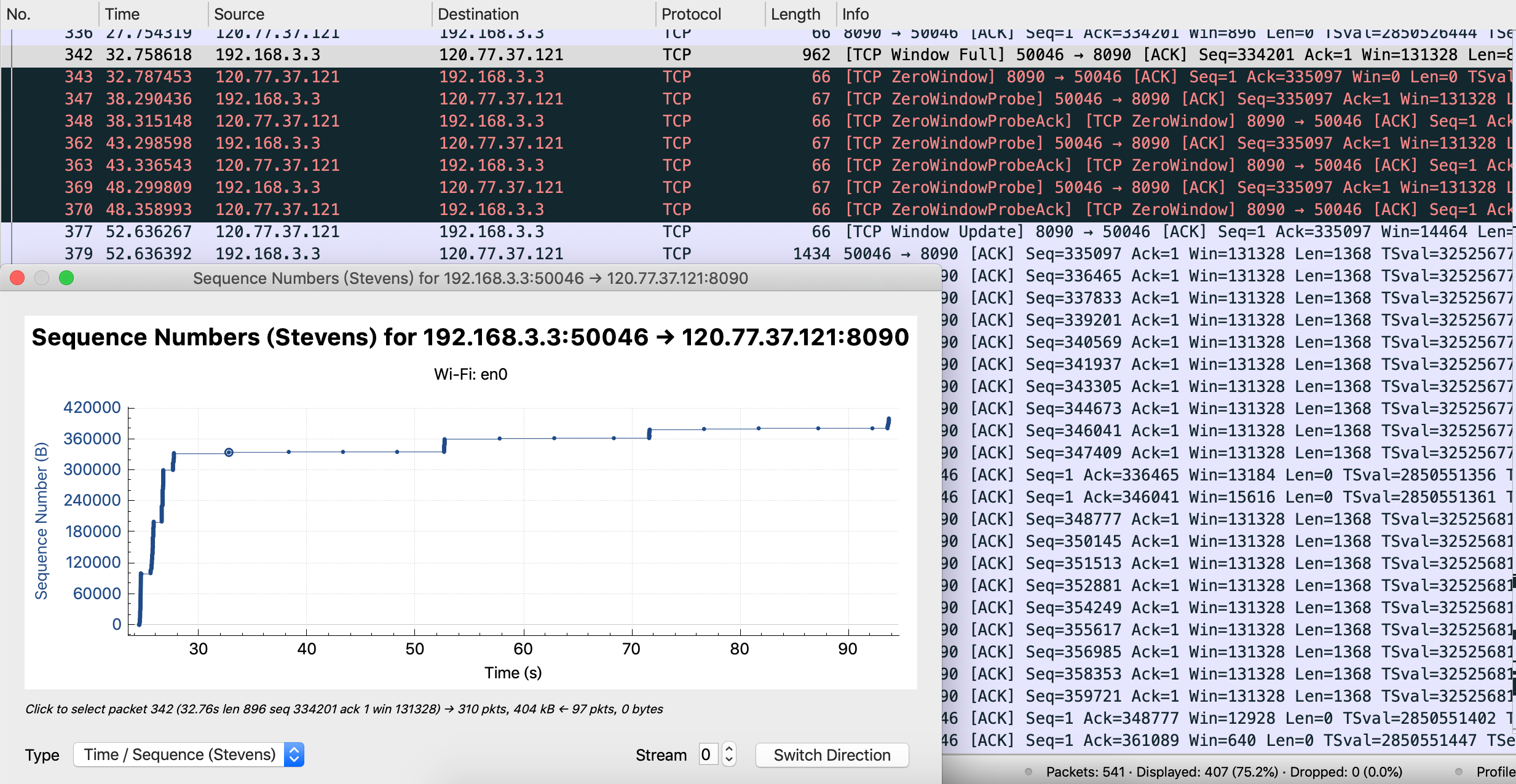Sort packets by the Time column

pyautogui.click(x=123, y=14)
